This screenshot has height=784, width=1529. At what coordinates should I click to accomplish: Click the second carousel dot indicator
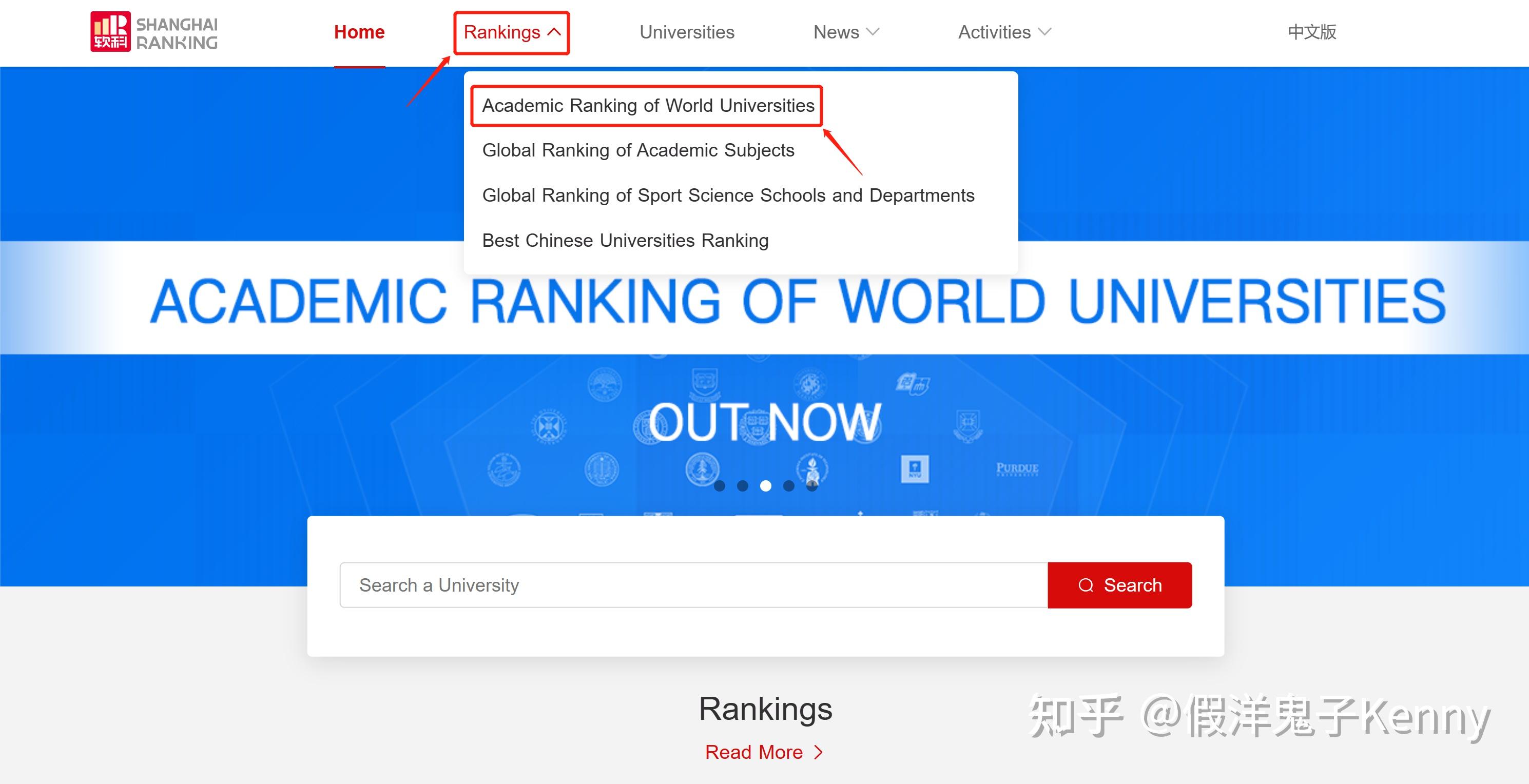click(x=743, y=486)
